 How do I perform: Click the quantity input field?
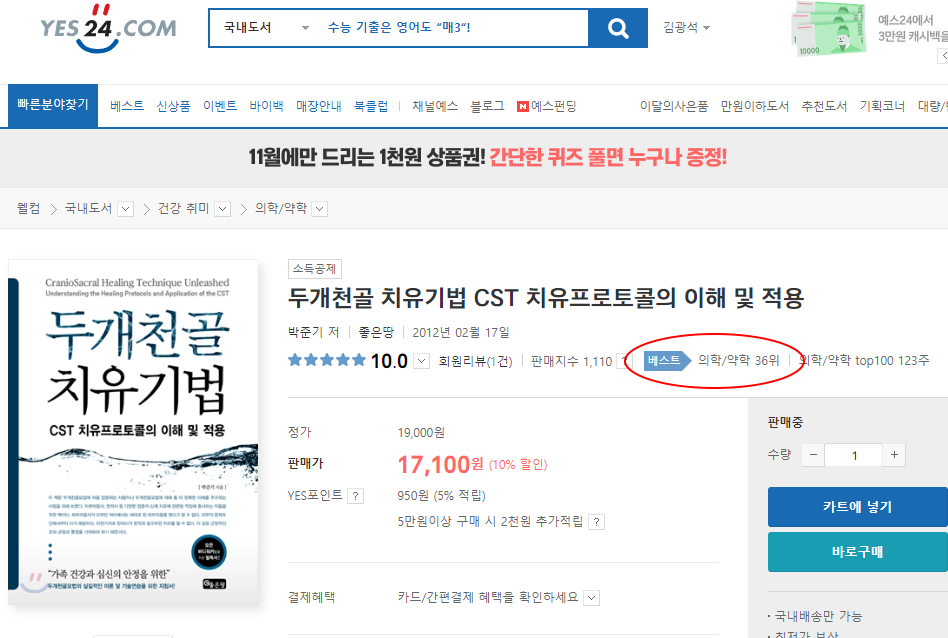[854, 455]
